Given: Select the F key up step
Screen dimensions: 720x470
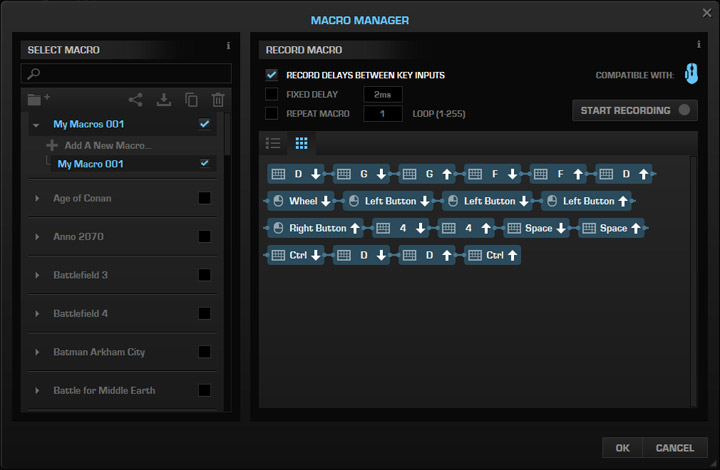Looking at the screenshot, I should coord(558,174).
